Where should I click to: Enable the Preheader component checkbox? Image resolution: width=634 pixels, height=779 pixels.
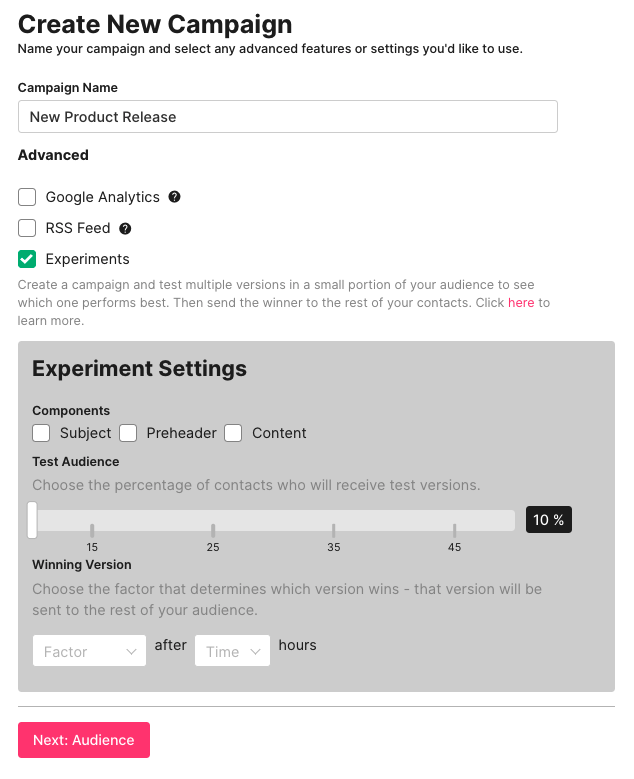128,433
